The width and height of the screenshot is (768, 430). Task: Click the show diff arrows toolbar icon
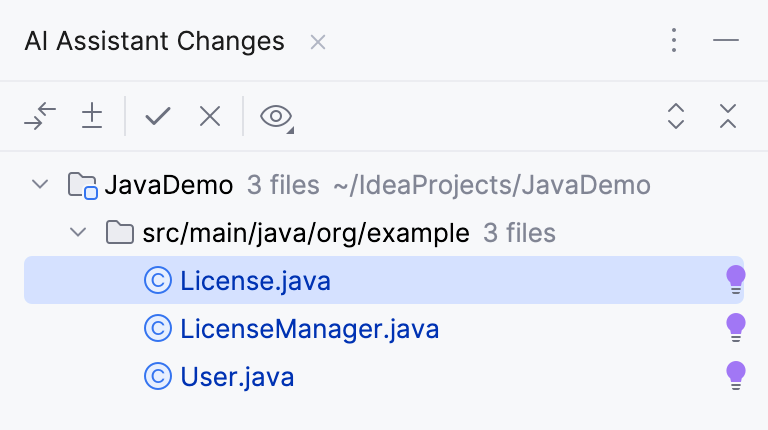coord(40,117)
